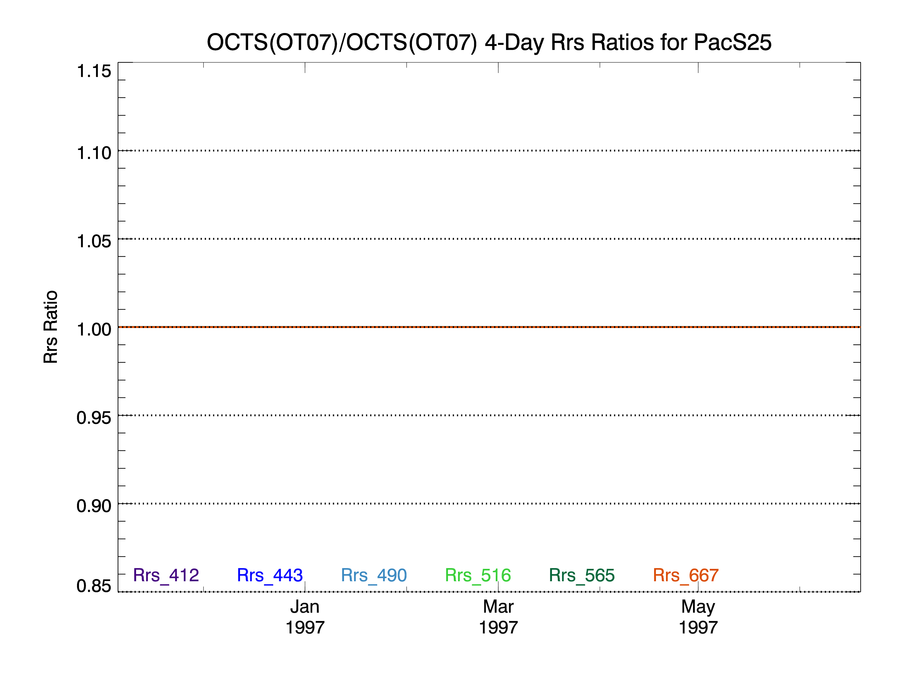
Task: Click the Mar 1997 x-axis label
Action: [x=498, y=616]
